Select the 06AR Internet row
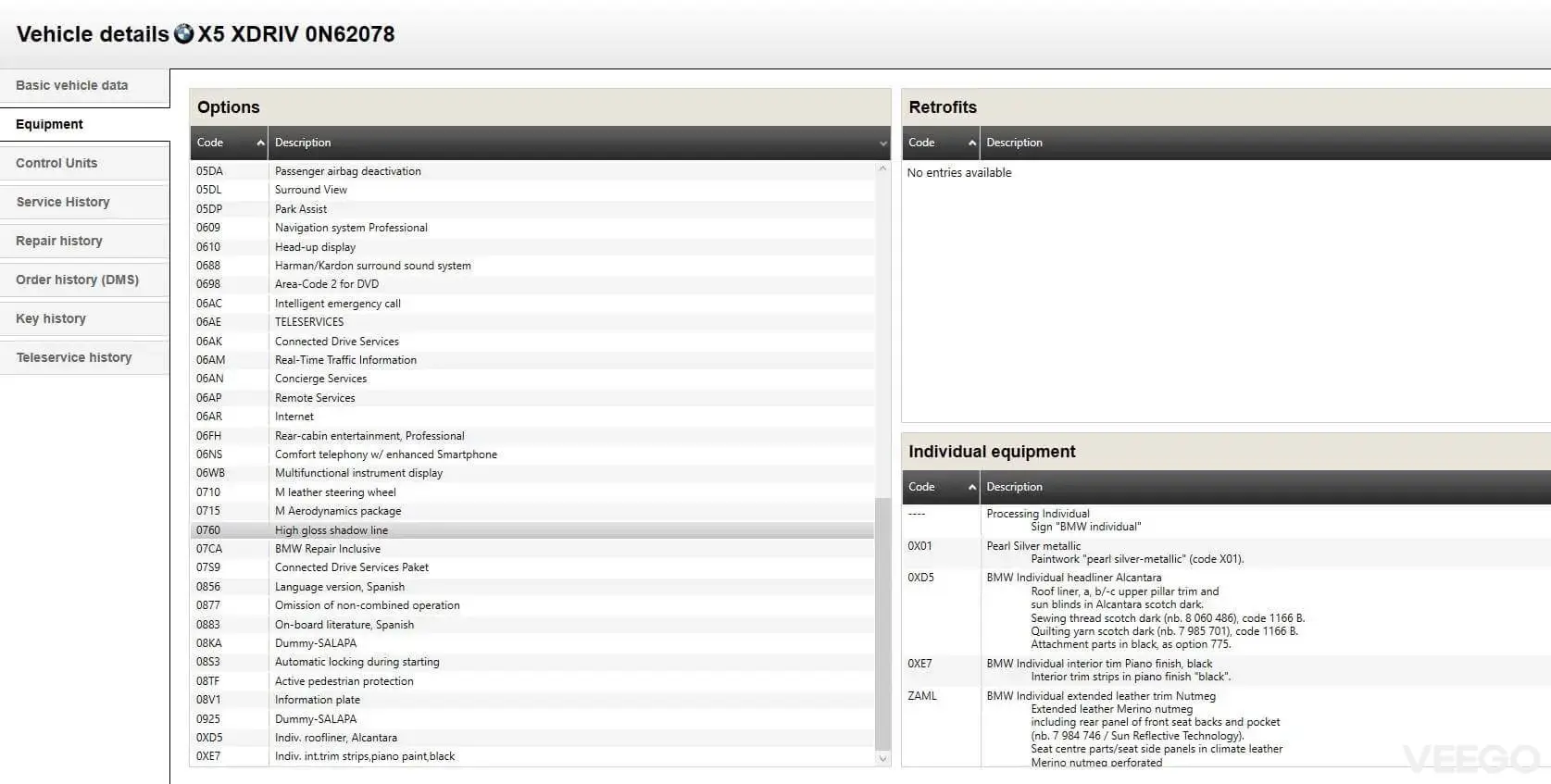1551x784 pixels. pos(532,417)
